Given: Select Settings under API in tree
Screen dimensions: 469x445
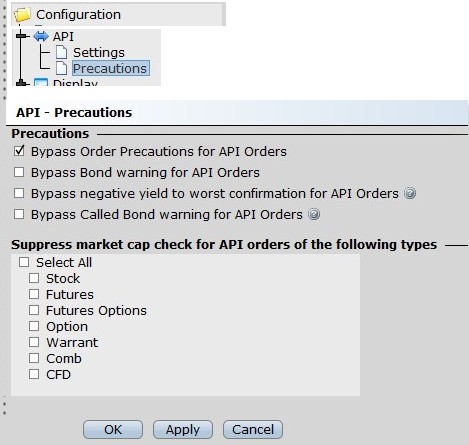Looking at the screenshot, I should tap(99, 52).
